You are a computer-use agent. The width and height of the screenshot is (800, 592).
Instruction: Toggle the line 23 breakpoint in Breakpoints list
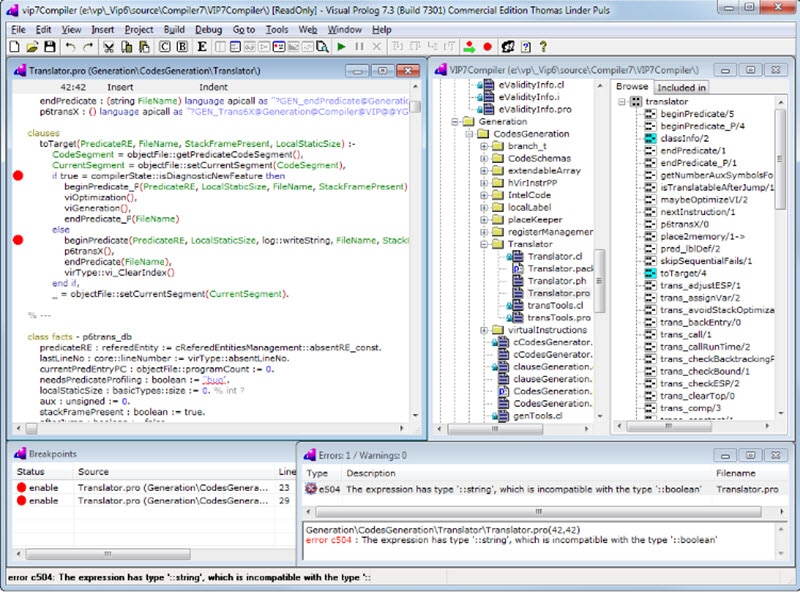pos(19,488)
